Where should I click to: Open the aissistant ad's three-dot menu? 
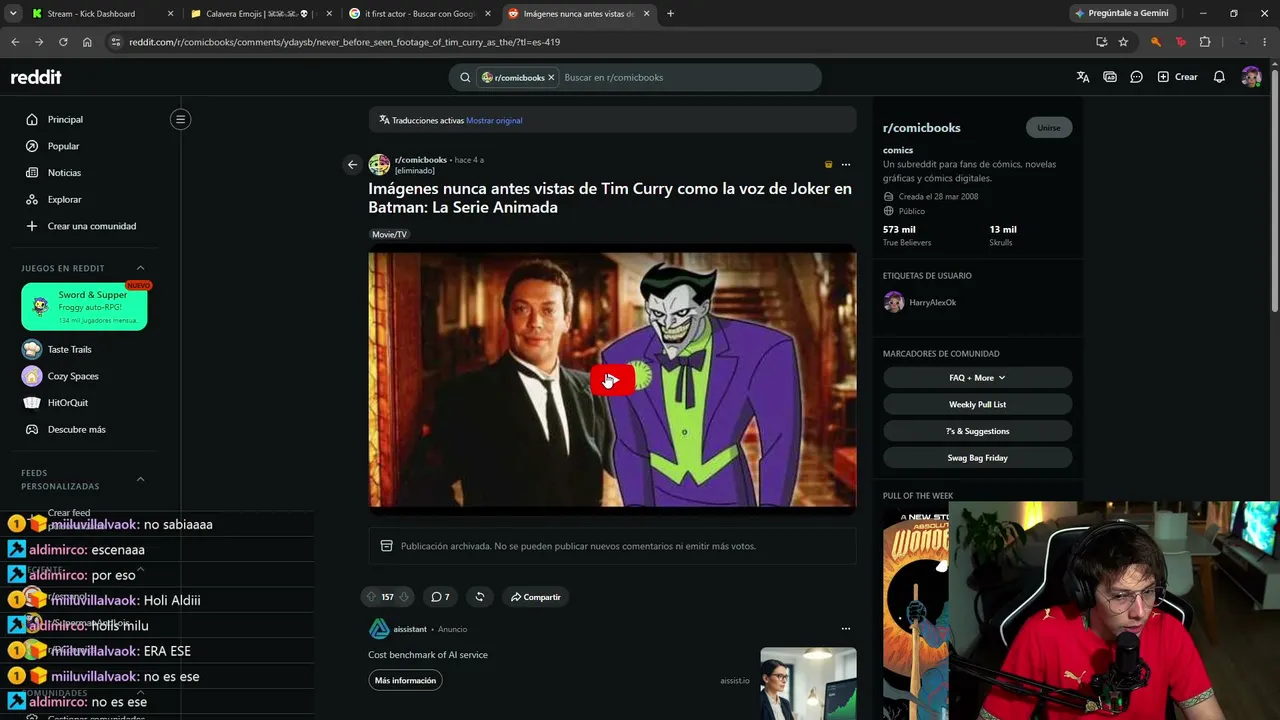(x=845, y=629)
